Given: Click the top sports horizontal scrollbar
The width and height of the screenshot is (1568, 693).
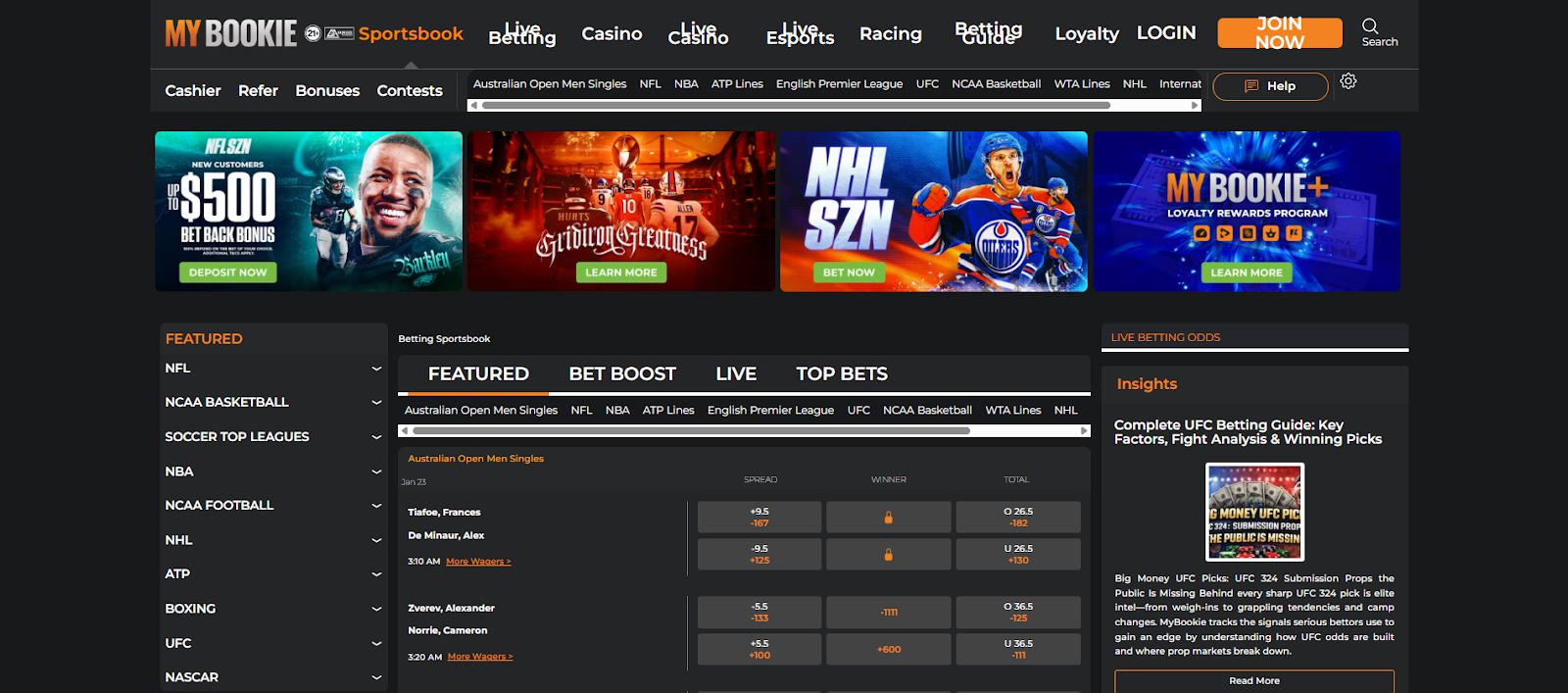Looking at the screenshot, I should [796, 105].
